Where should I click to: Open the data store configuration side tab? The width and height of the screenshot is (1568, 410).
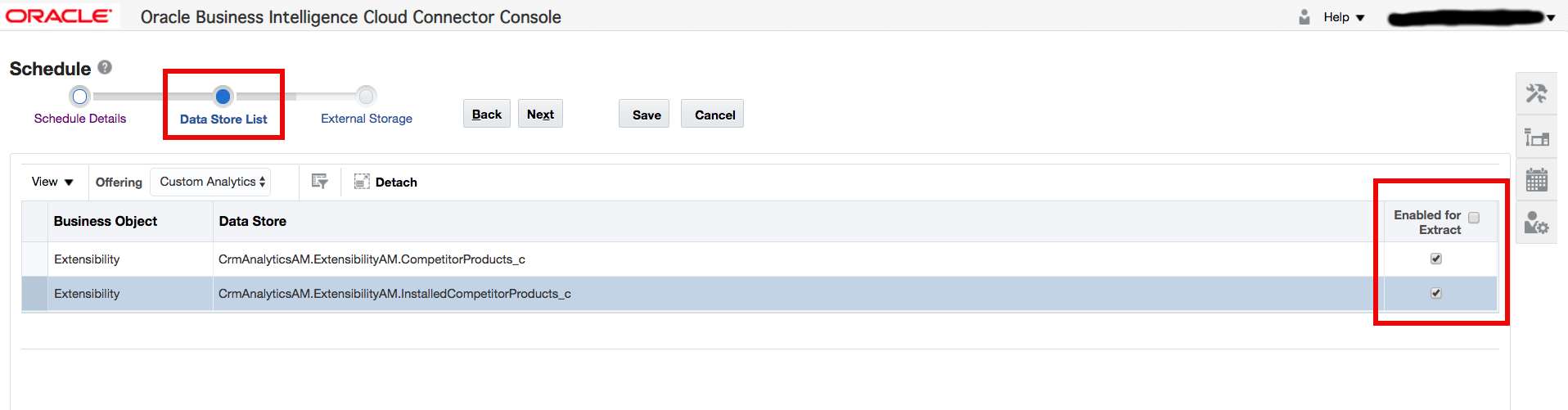1536,137
